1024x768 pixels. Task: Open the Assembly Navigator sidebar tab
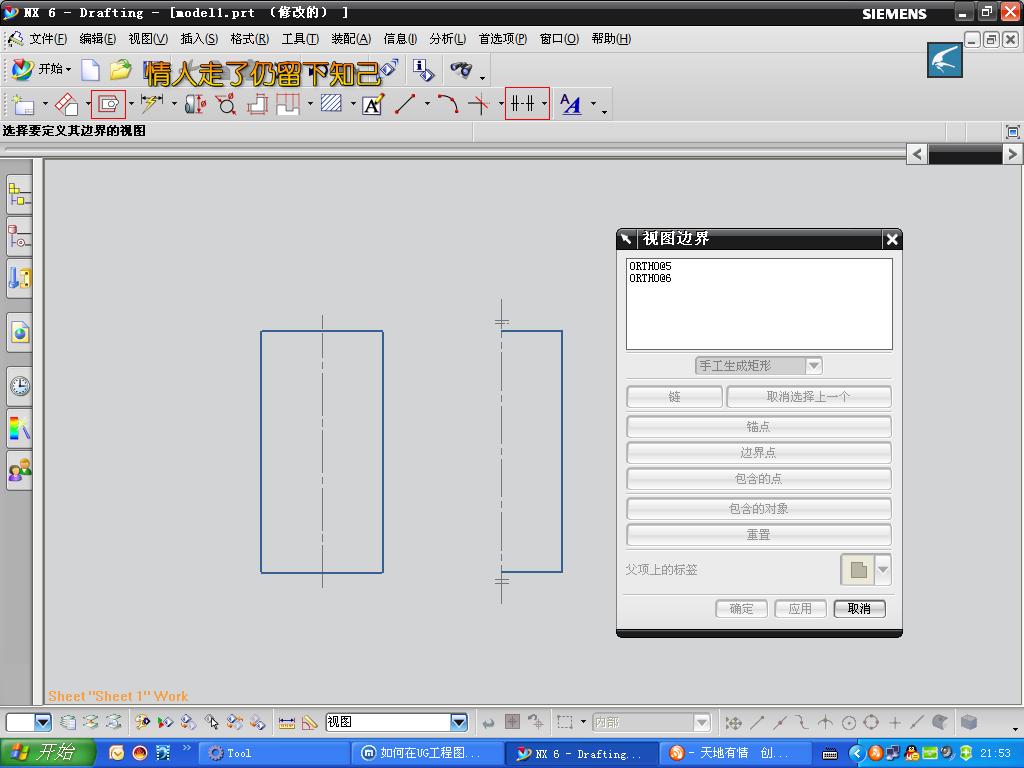coord(20,195)
